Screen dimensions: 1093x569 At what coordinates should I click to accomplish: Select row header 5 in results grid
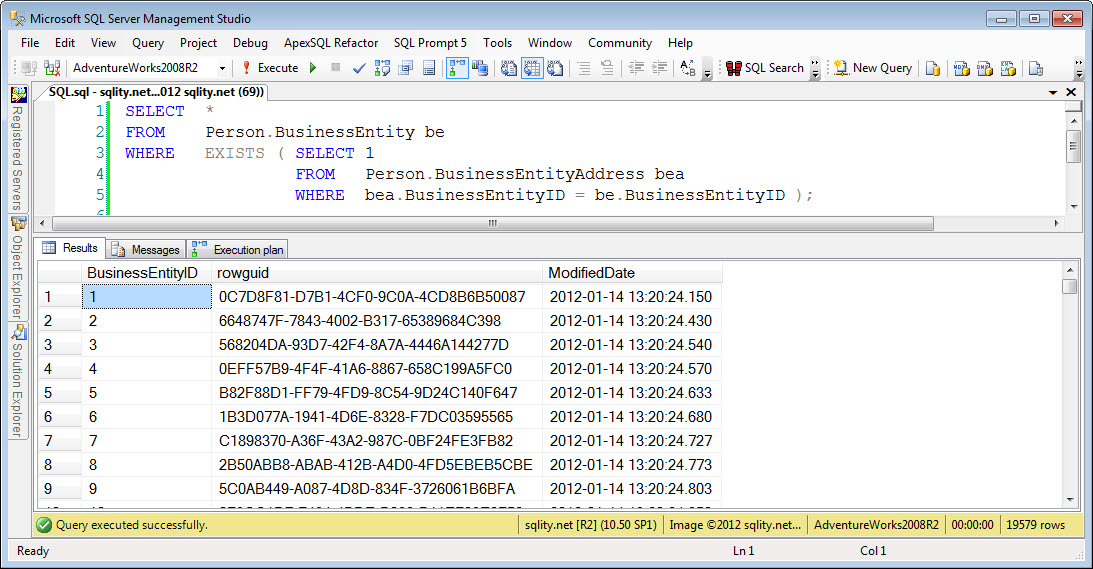point(60,393)
